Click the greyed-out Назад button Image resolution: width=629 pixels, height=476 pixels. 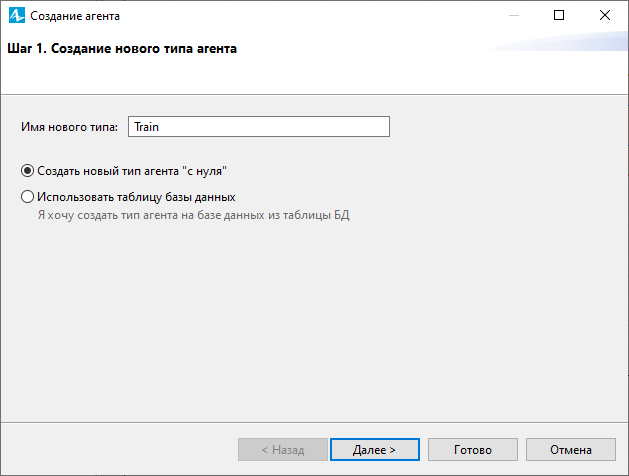click(283, 450)
